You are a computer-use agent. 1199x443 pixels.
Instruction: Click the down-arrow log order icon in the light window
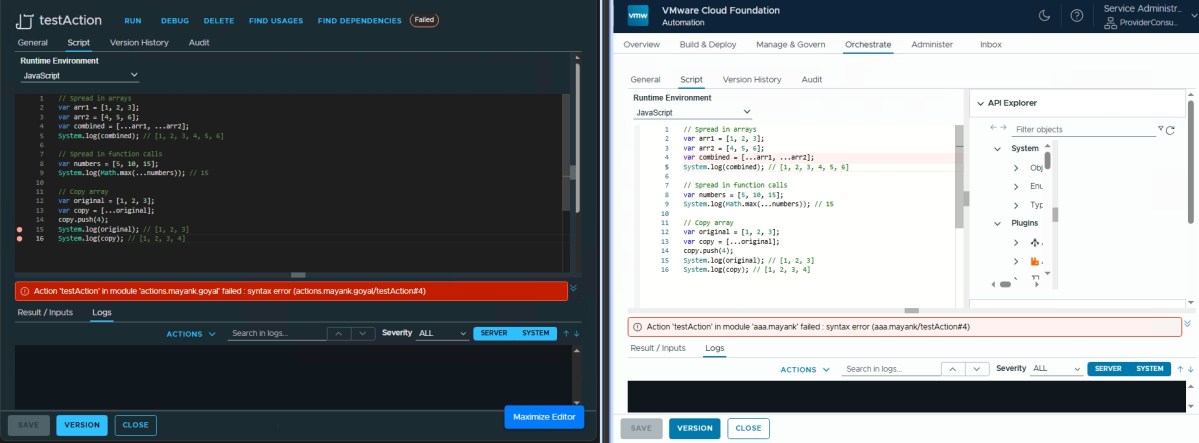(1190, 369)
